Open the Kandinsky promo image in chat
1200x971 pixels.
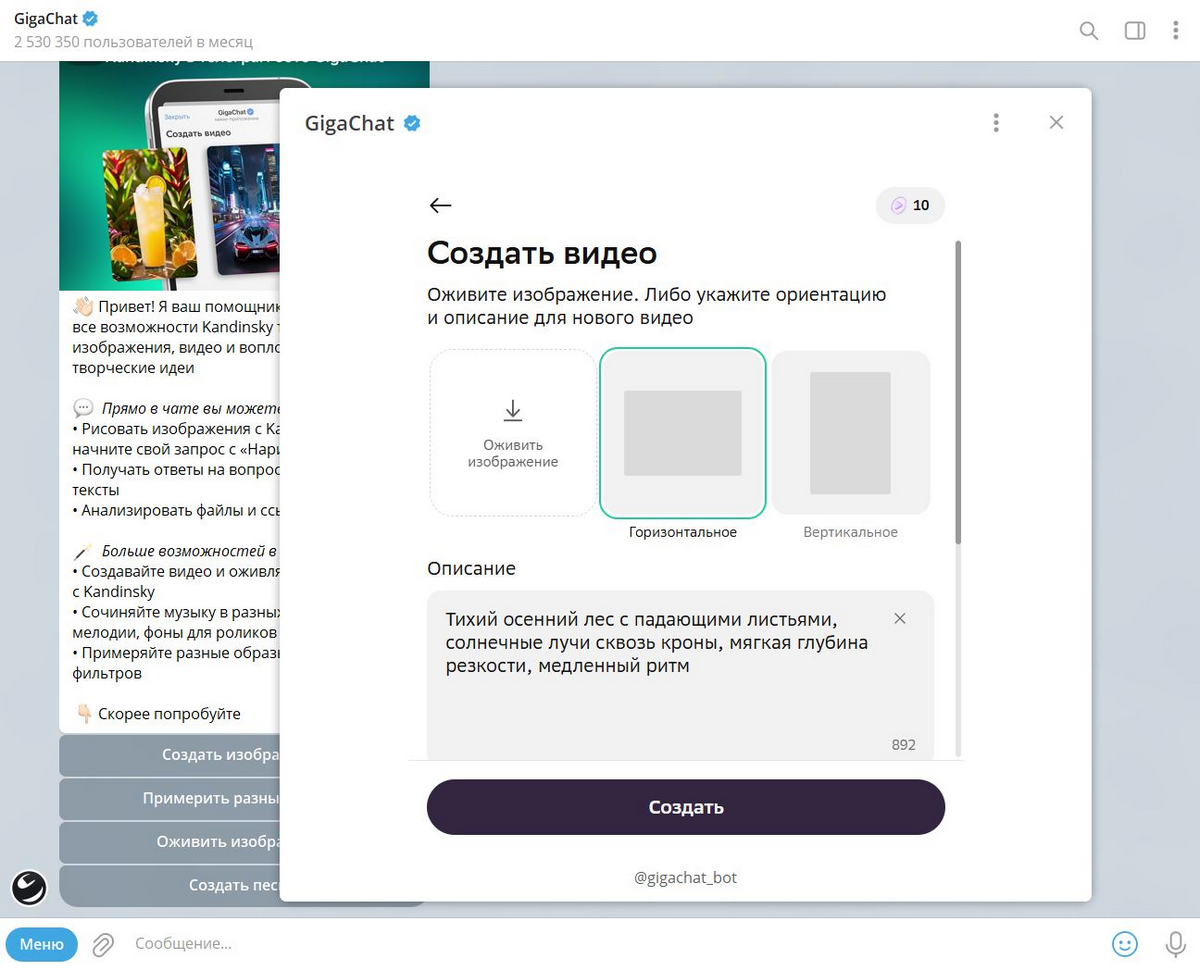(x=170, y=176)
